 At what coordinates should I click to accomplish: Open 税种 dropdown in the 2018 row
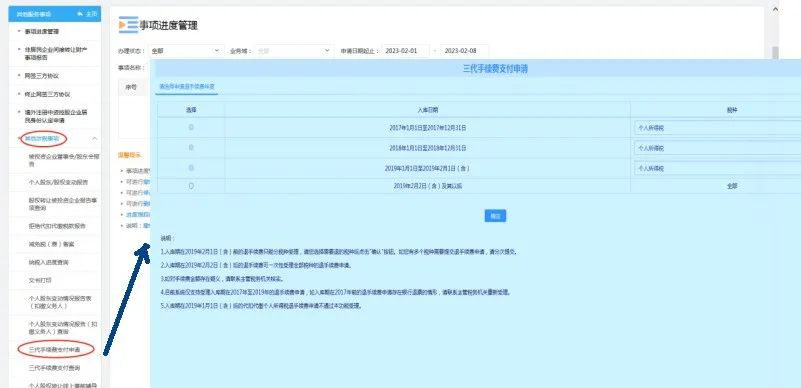tap(717, 148)
